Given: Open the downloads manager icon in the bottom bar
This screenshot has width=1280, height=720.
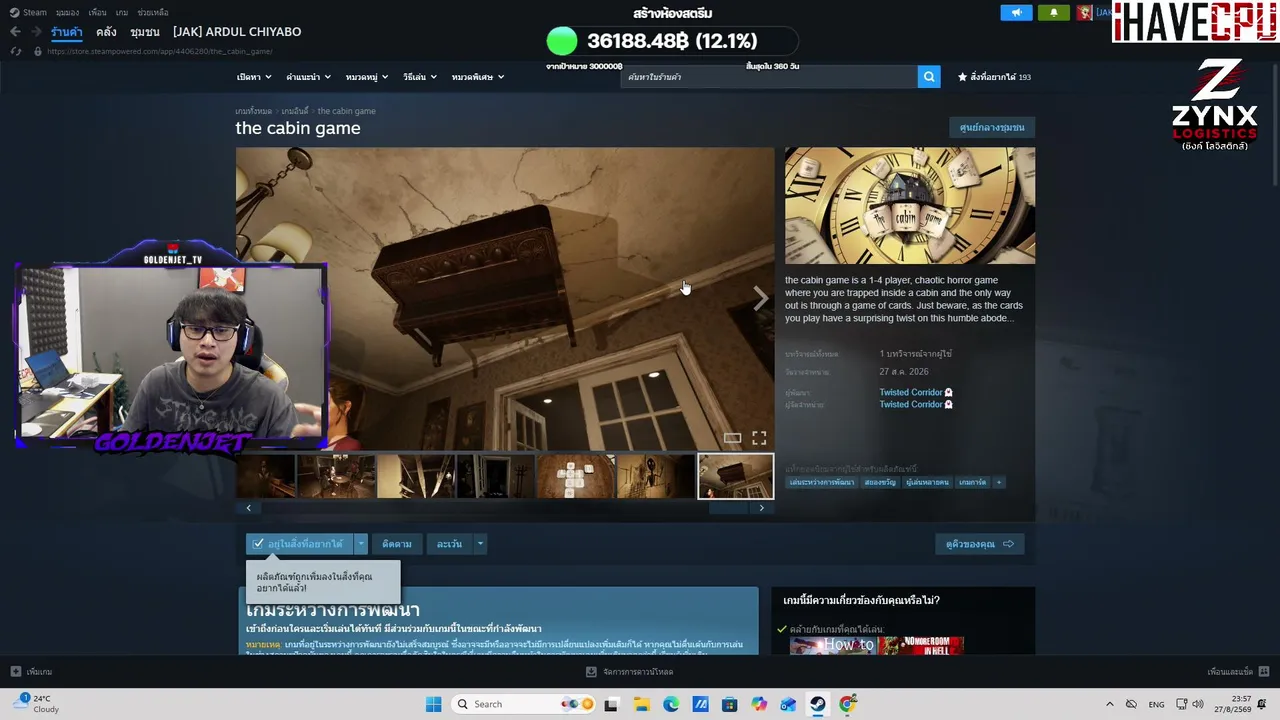Looking at the screenshot, I should click(591, 672).
